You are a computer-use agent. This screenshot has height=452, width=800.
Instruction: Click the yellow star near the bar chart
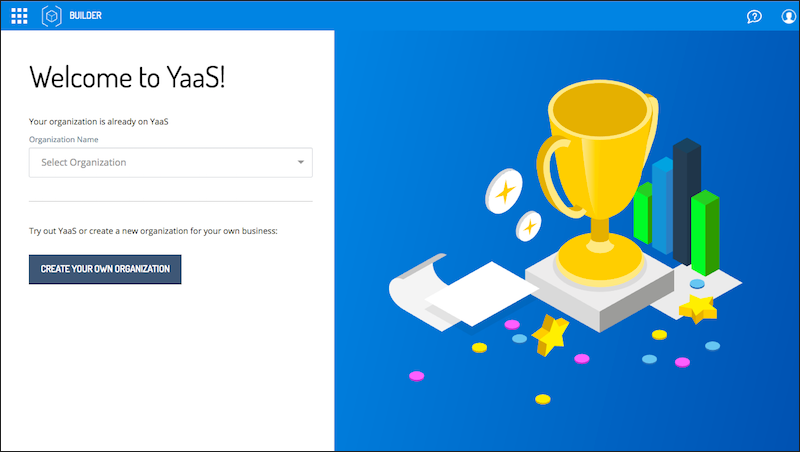pos(697,308)
